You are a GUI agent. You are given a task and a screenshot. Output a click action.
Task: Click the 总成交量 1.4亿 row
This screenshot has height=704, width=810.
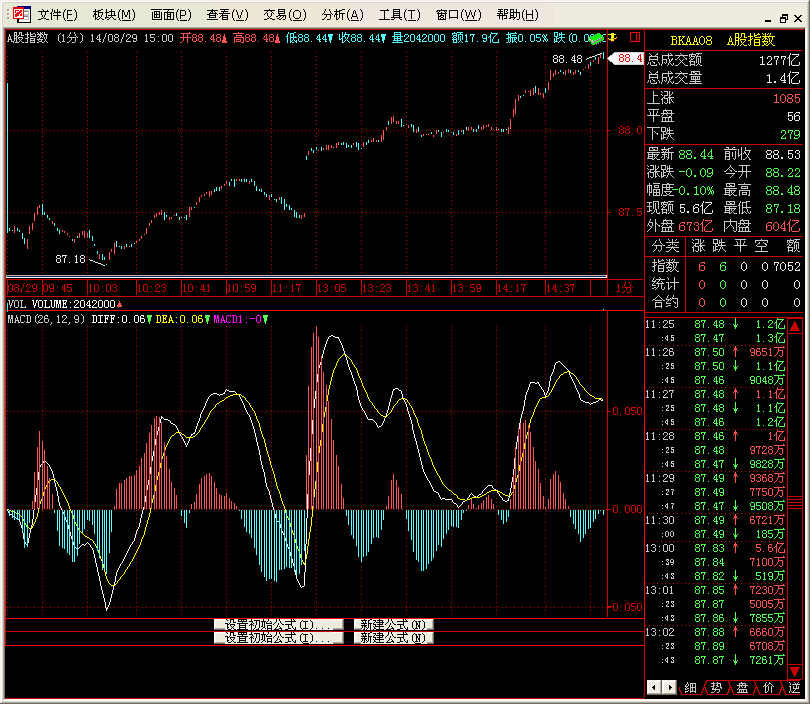(723, 79)
